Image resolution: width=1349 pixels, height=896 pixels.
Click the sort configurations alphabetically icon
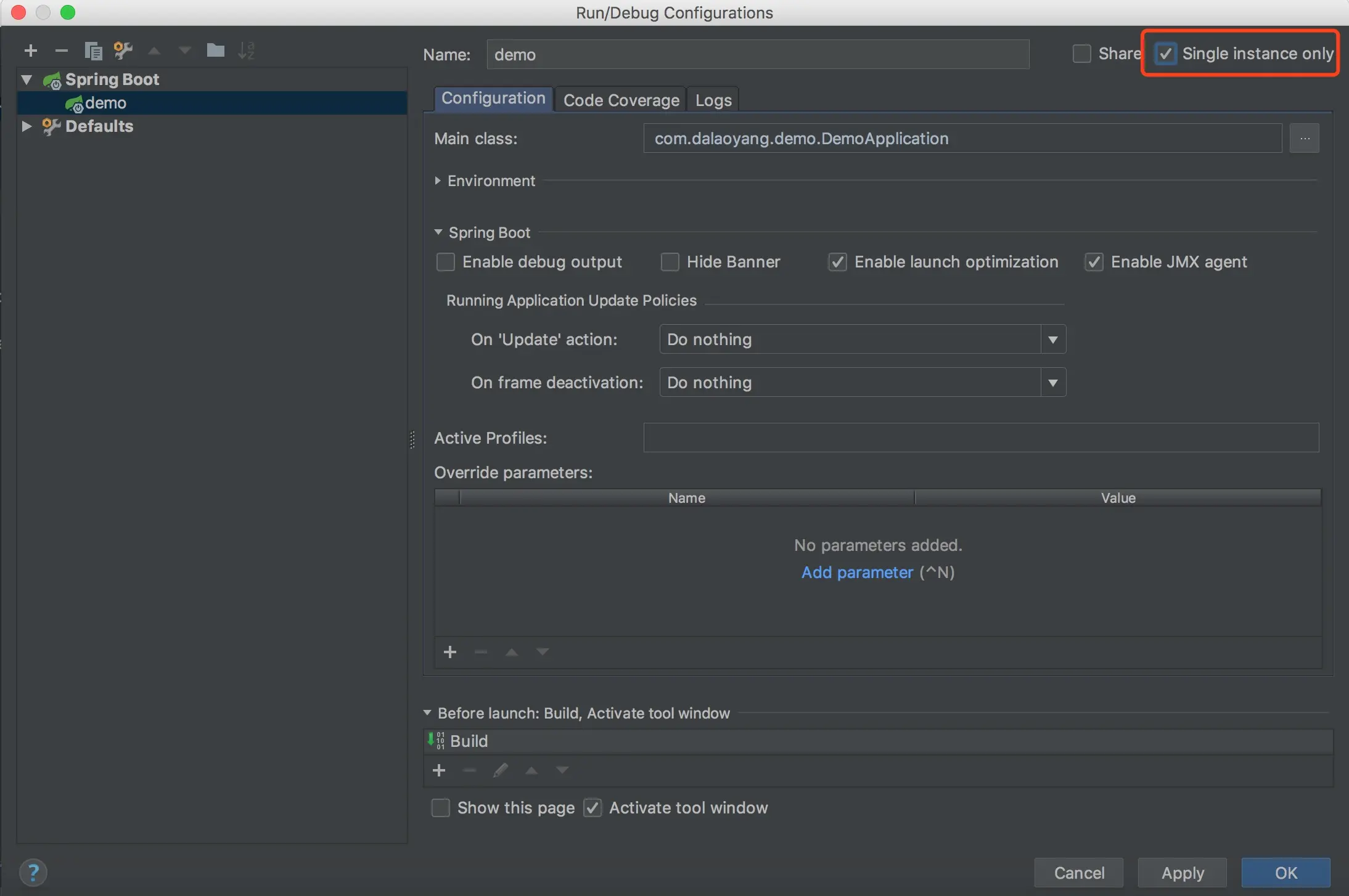click(x=246, y=51)
